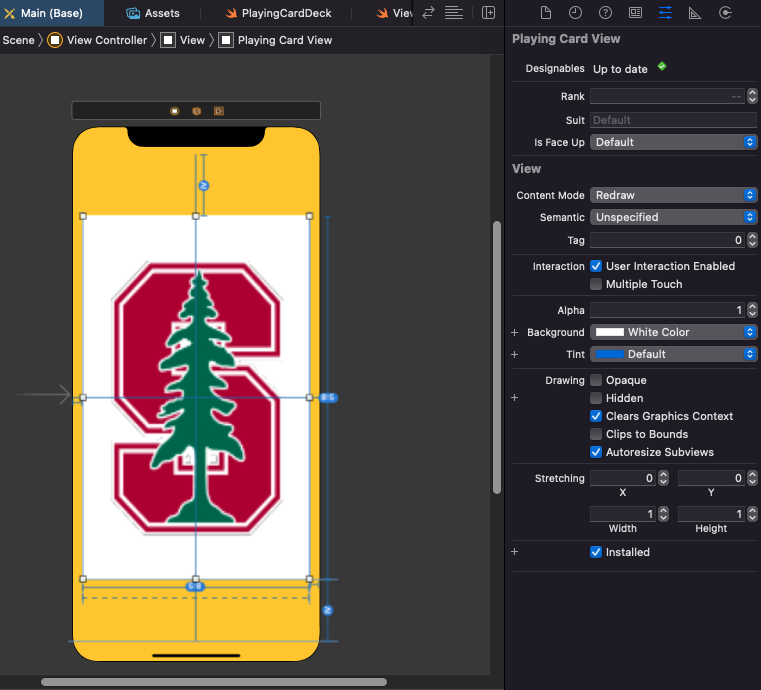Add variation for Background color
This screenshot has height=690, width=761.
pos(514,332)
